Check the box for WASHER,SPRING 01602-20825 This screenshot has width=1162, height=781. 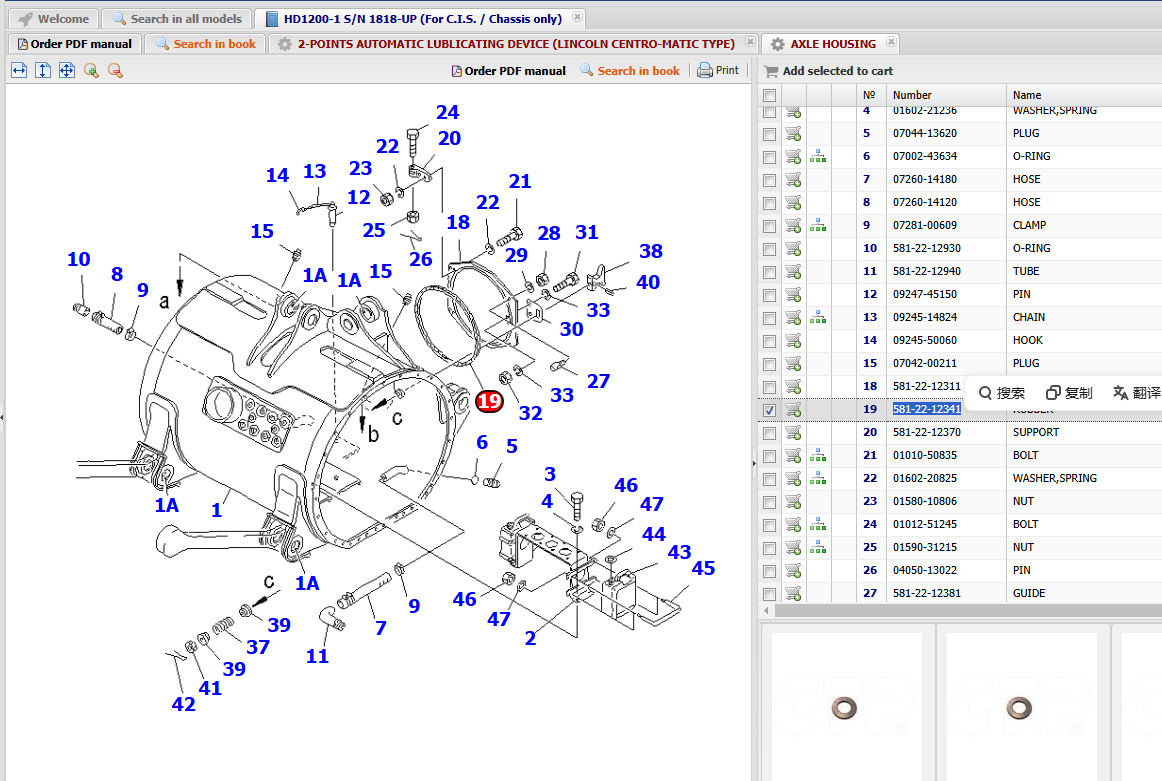click(769, 479)
